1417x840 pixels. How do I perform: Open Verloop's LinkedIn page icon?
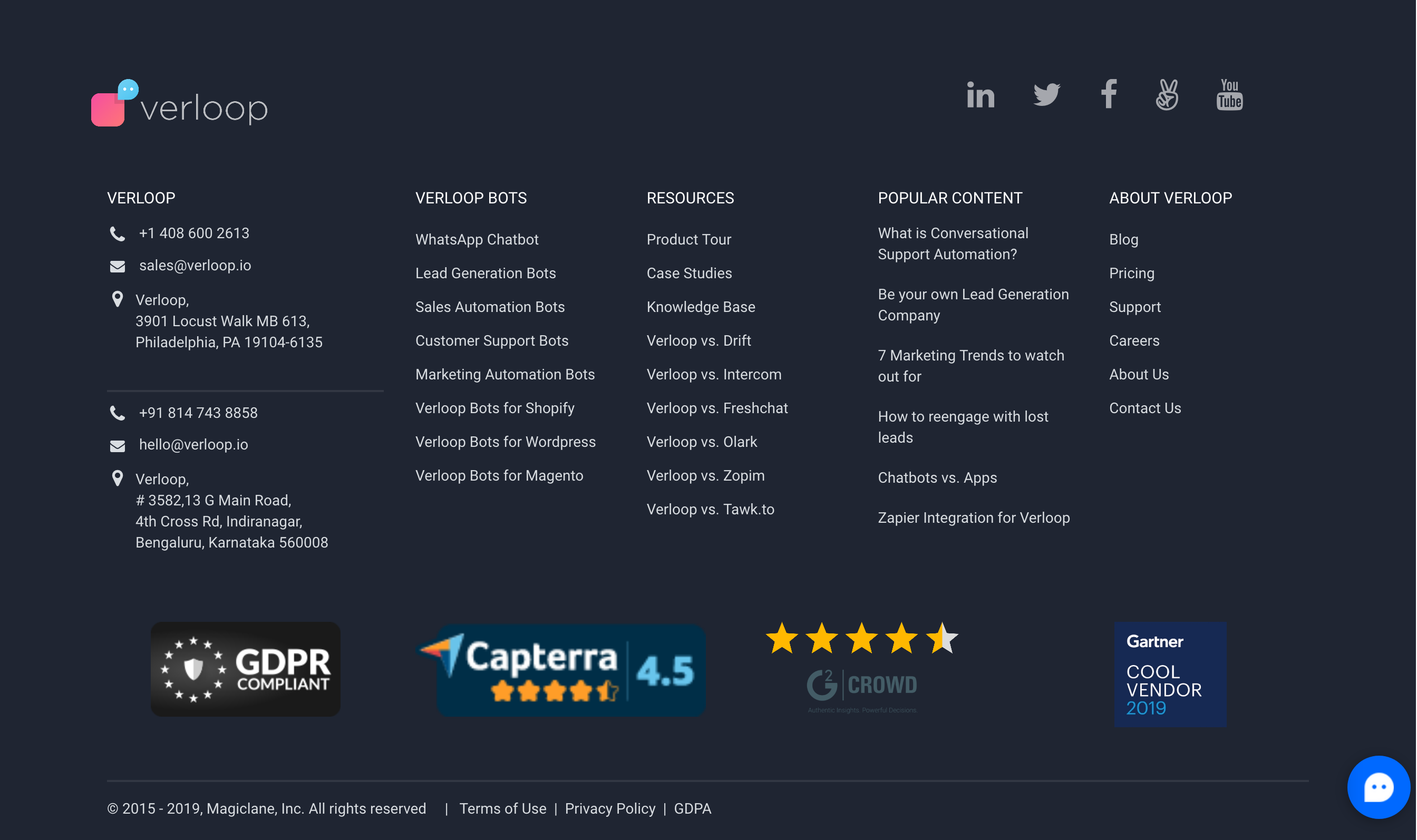coord(981,94)
